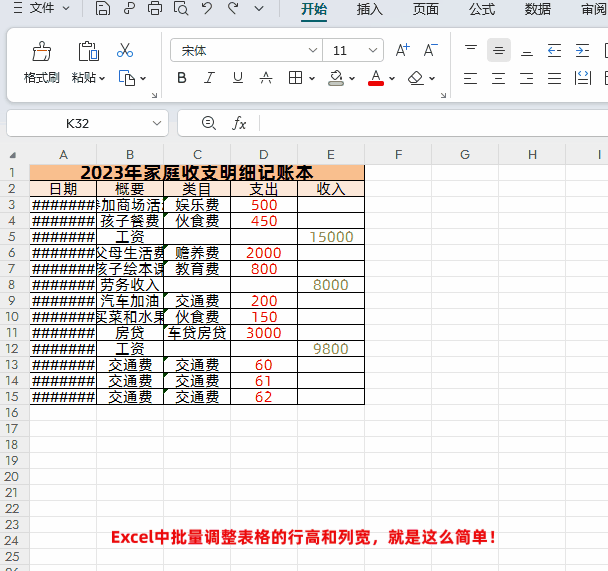
Task: Click header cell 支出
Action: (264, 189)
